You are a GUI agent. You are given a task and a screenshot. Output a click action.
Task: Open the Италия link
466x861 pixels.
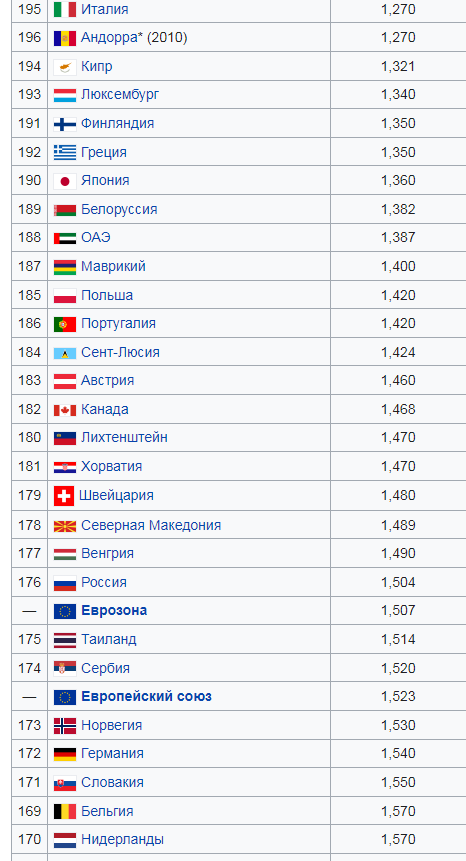(104, 9)
